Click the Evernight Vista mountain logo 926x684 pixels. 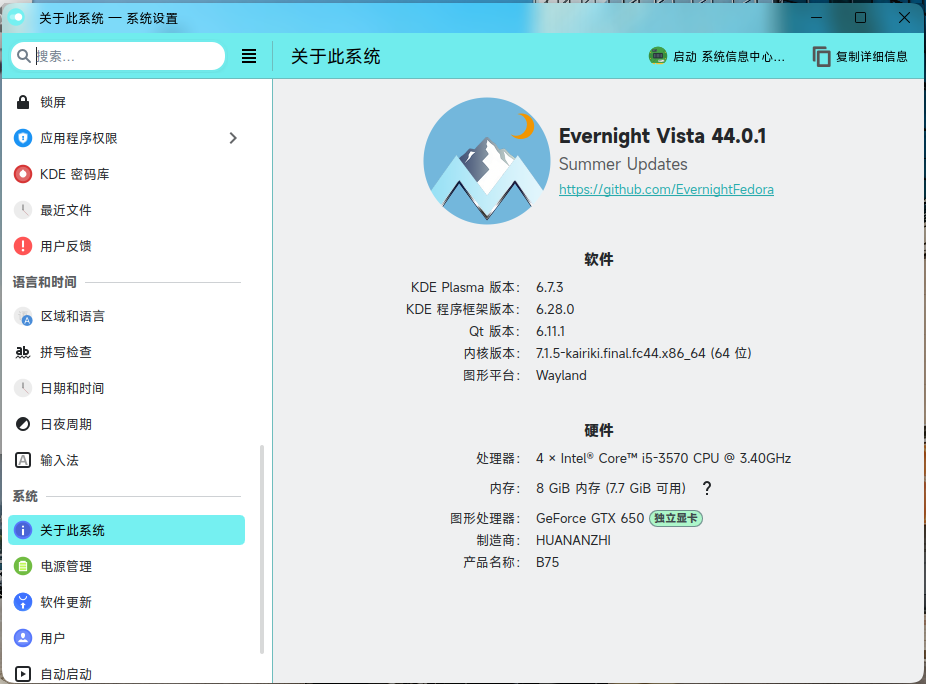point(487,161)
